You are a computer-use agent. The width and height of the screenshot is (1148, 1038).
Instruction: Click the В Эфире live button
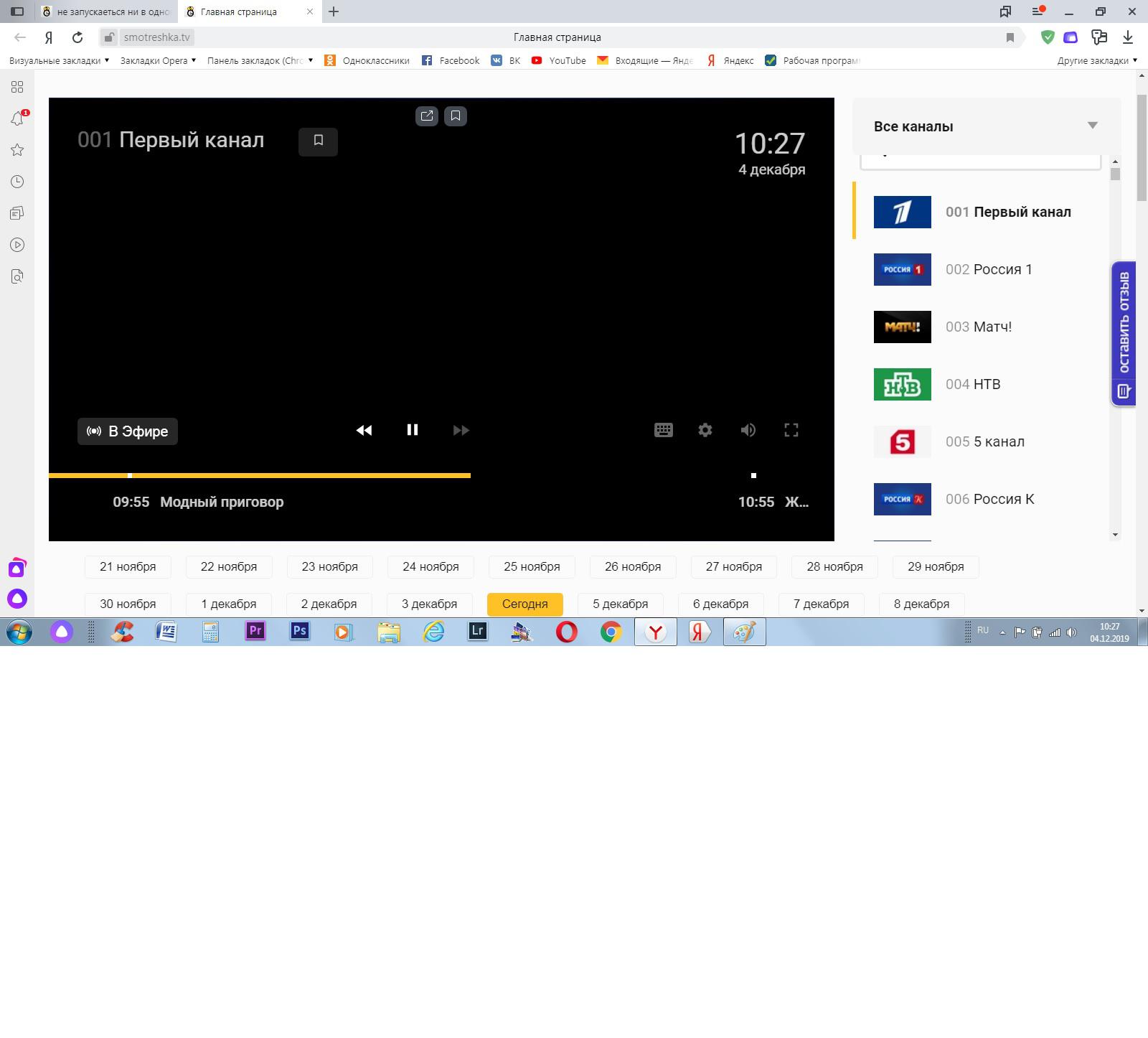click(x=128, y=431)
